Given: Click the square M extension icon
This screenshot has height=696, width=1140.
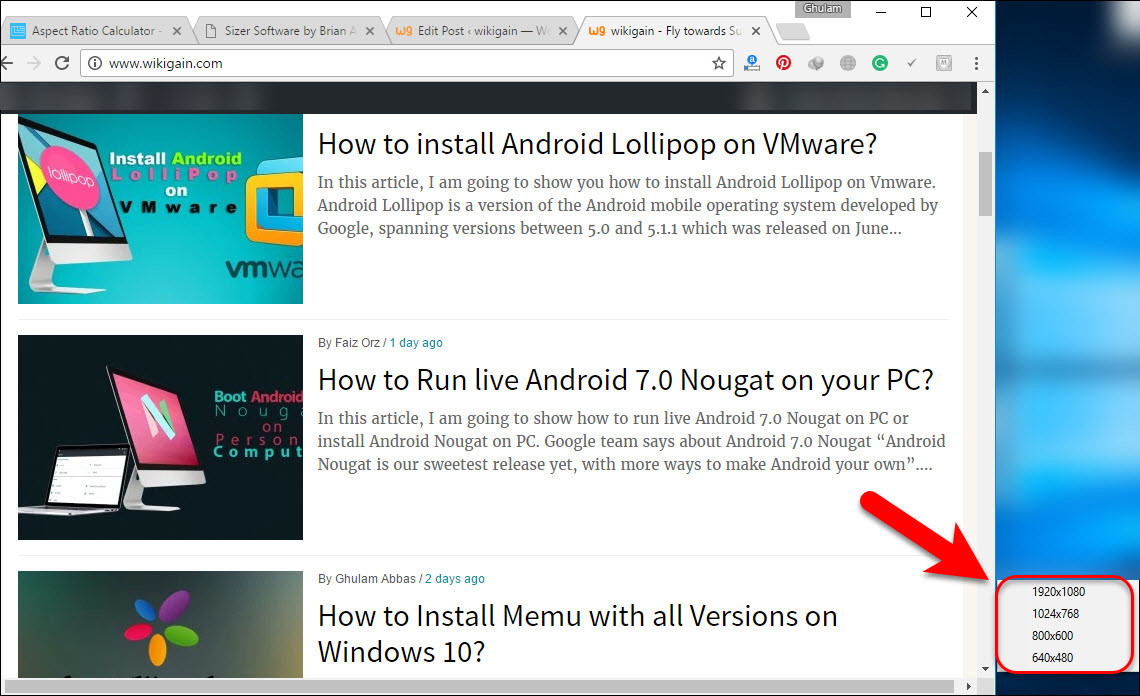Looking at the screenshot, I should (944, 63).
